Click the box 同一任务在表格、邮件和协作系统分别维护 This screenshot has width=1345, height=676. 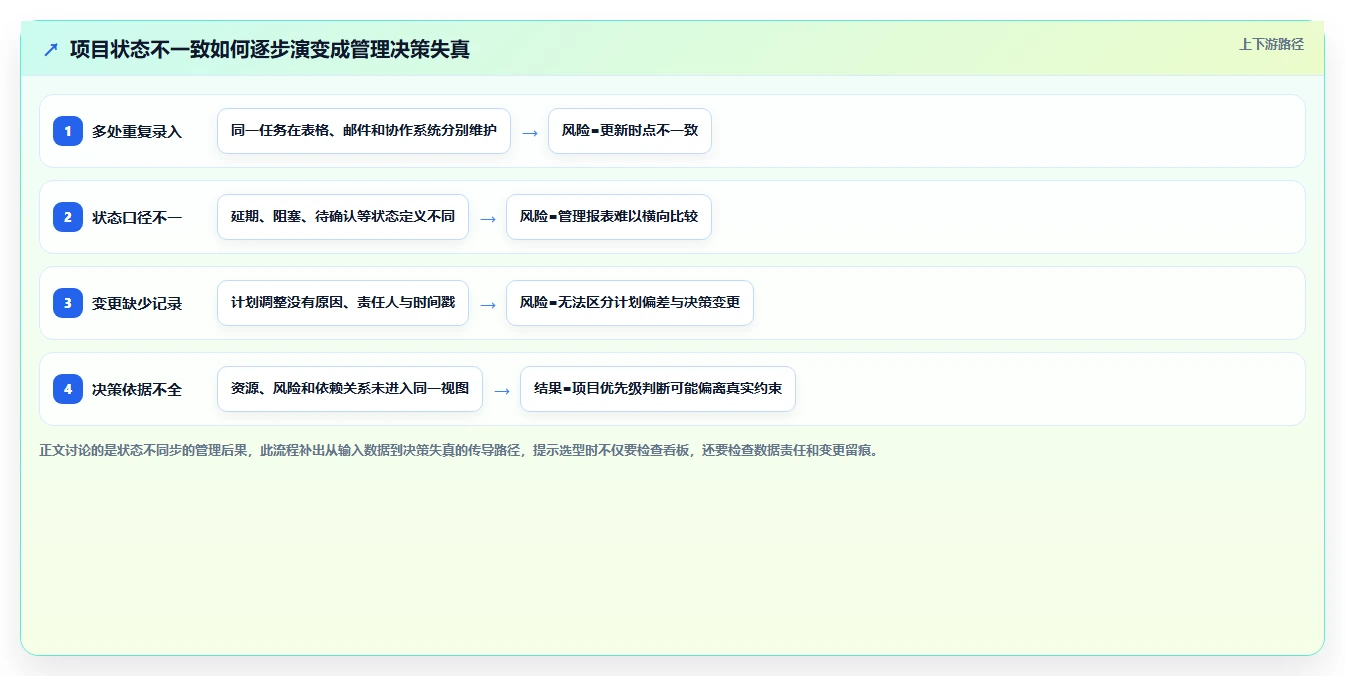coord(364,131)
